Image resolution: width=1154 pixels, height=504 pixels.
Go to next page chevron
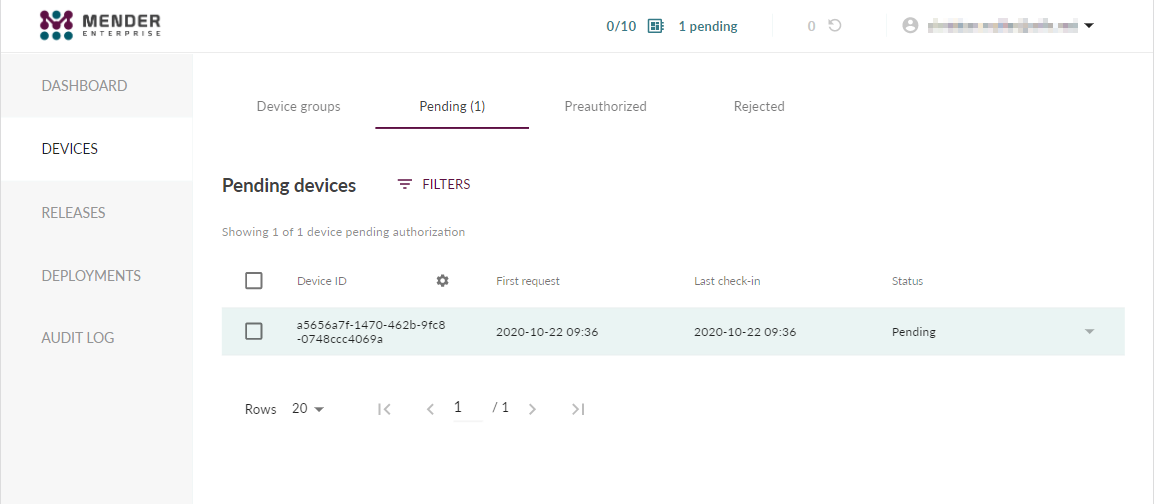[x=532, y=409]
